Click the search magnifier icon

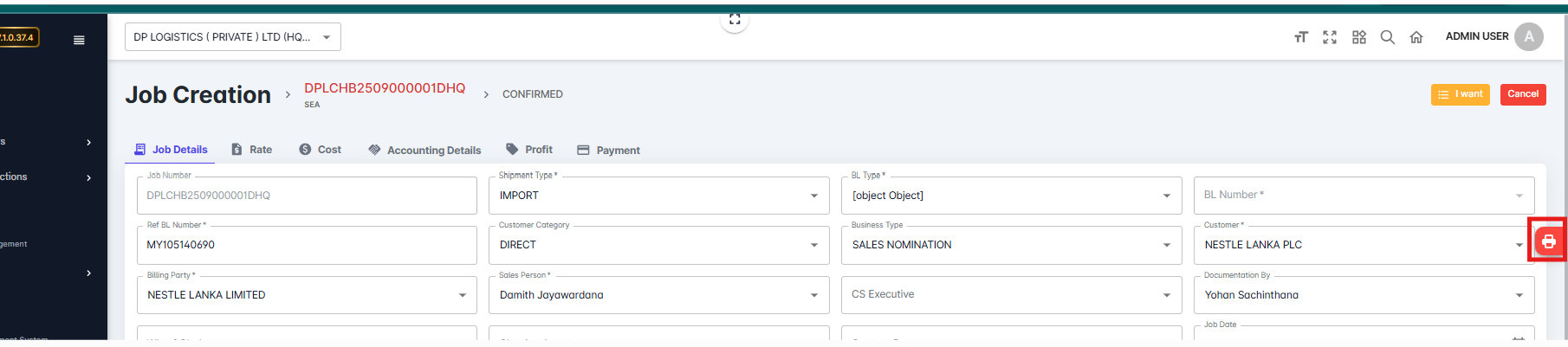pyautogui.click(x=1387, y=37)
